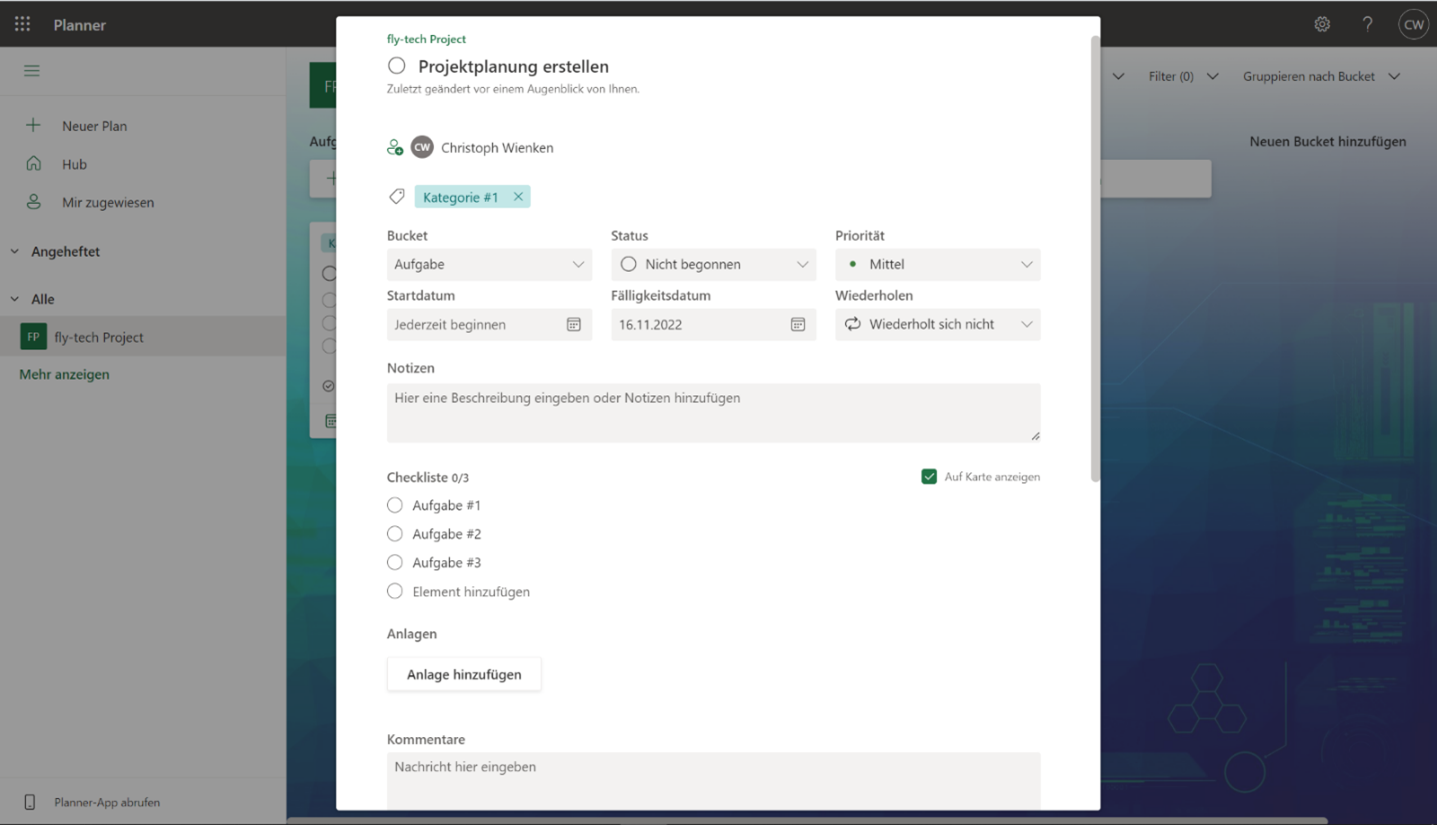This screenshot has height=825, width=1437.
Task: Click the Anlage hinzufügen button
Action: pos(463,674)
